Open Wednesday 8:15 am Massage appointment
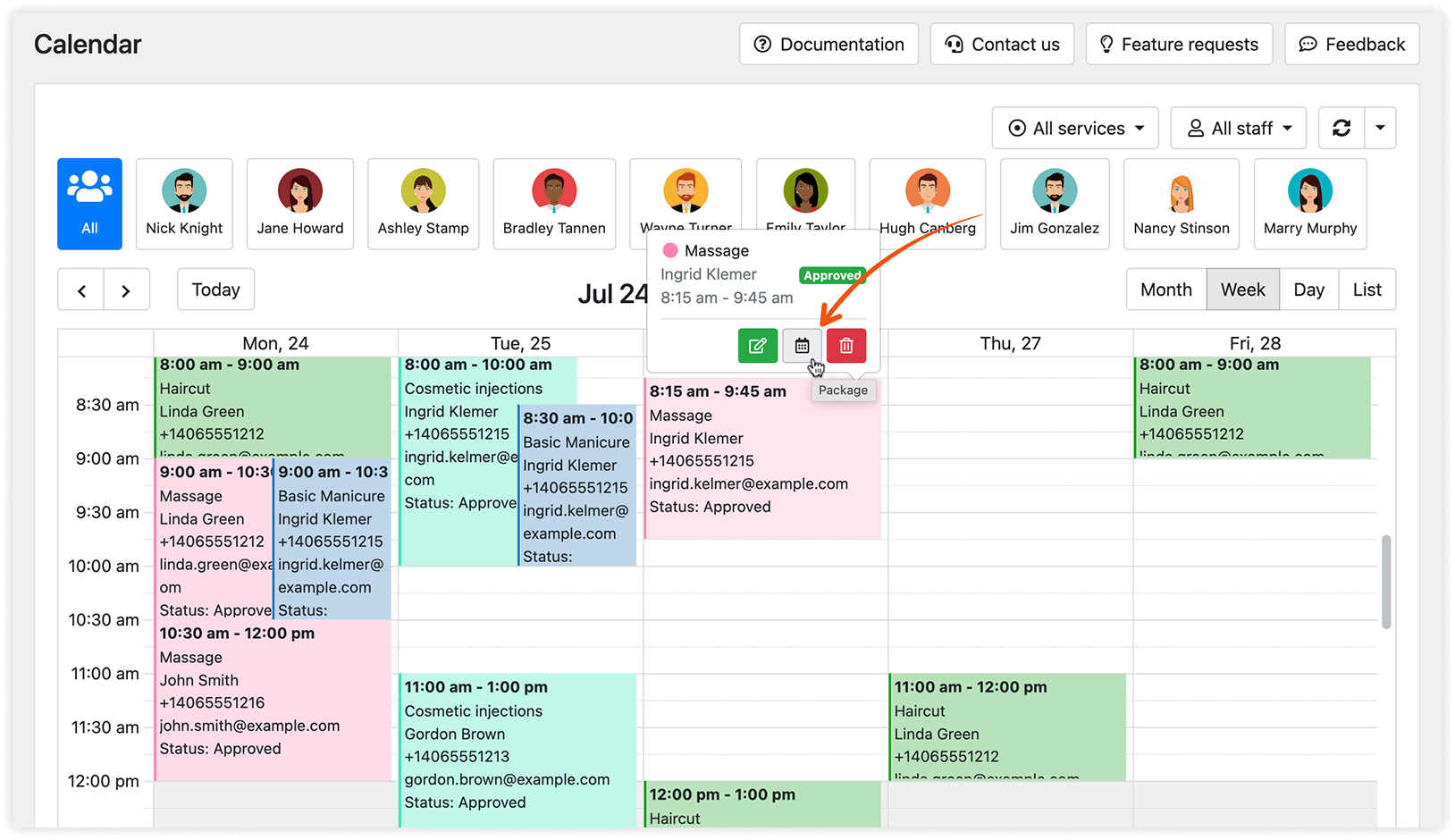This screenshot has width=1455, height=840. click(763, 460)
